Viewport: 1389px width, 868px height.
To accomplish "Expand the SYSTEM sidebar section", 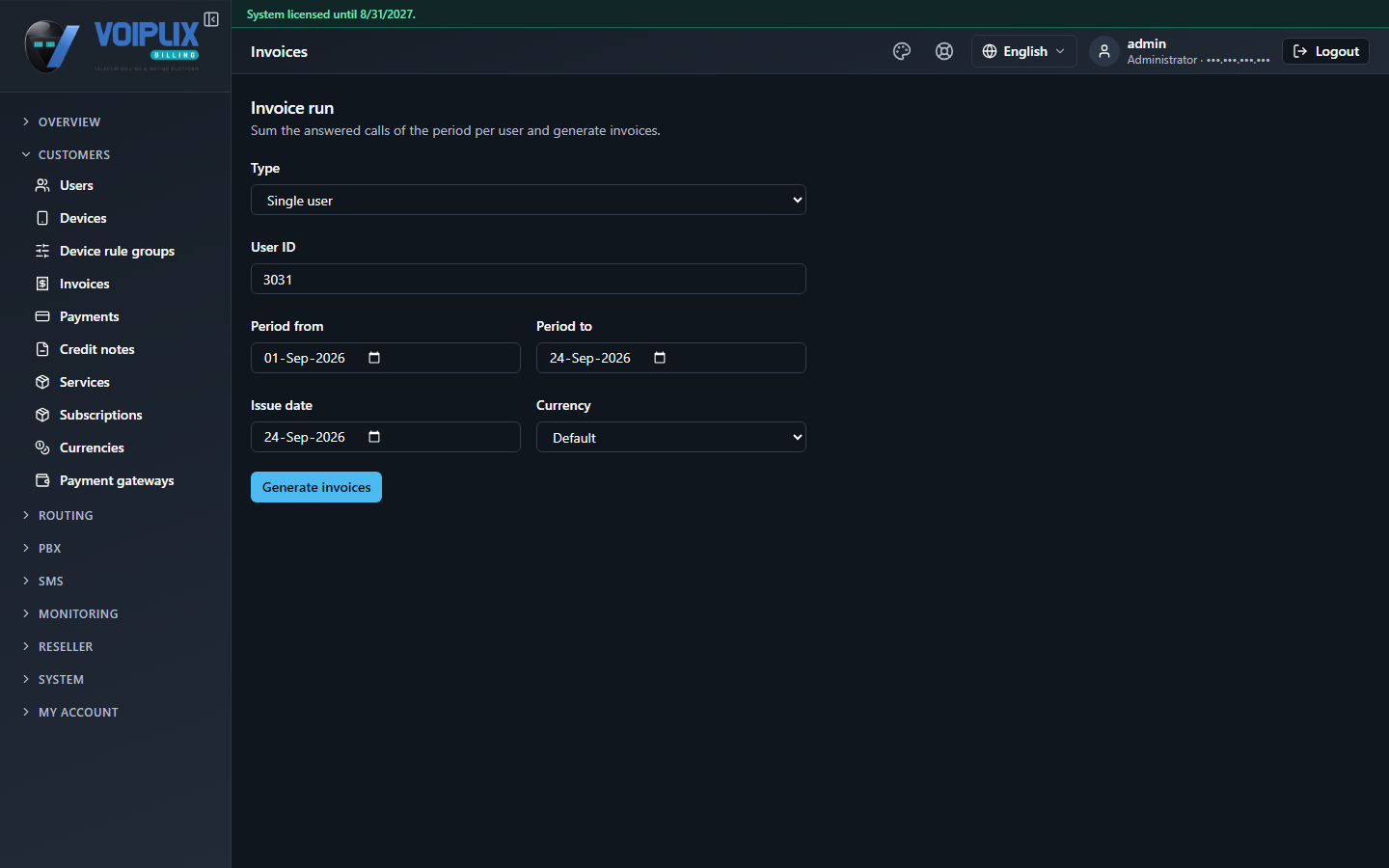I will click(x=61, y=680).
